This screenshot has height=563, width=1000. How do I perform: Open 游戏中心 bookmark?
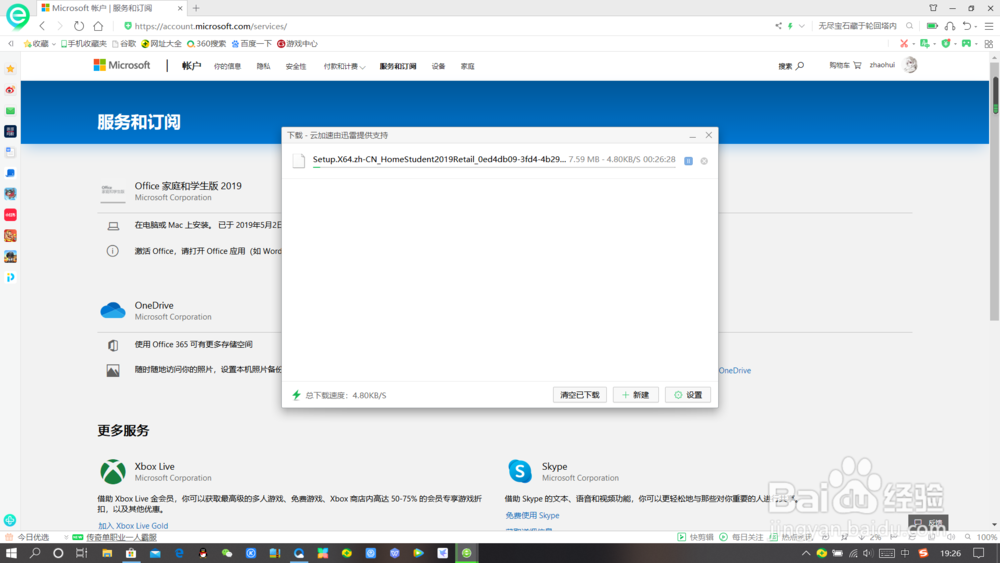pyautogui.click(x=297, y=43)
